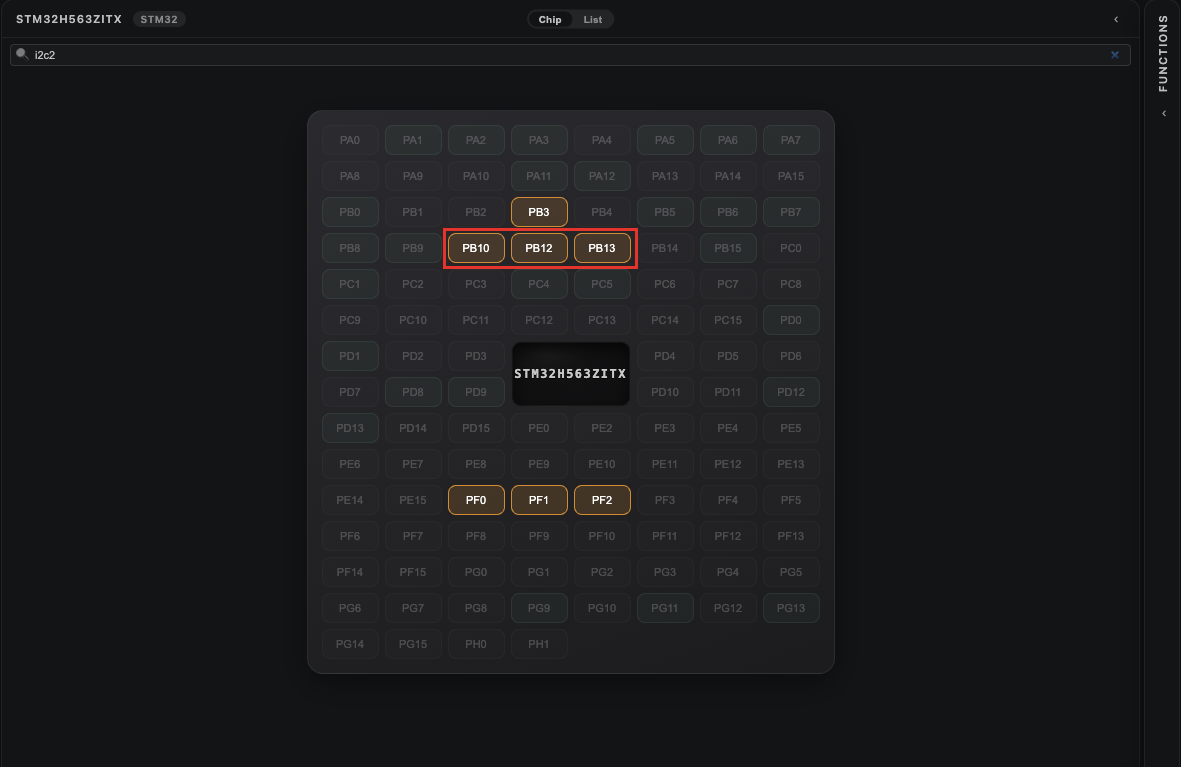
Task: Select pin PD0
Action: point(791,320)
